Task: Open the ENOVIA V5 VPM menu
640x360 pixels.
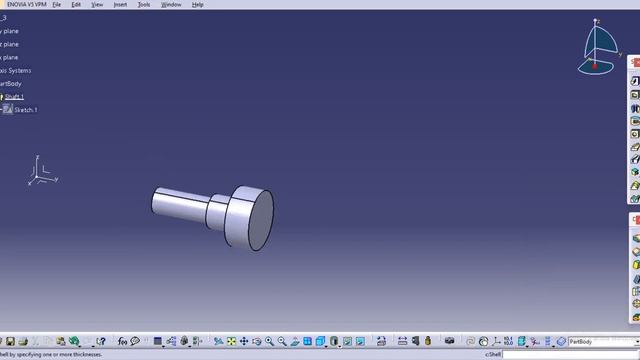Action: tap(27, 4)
